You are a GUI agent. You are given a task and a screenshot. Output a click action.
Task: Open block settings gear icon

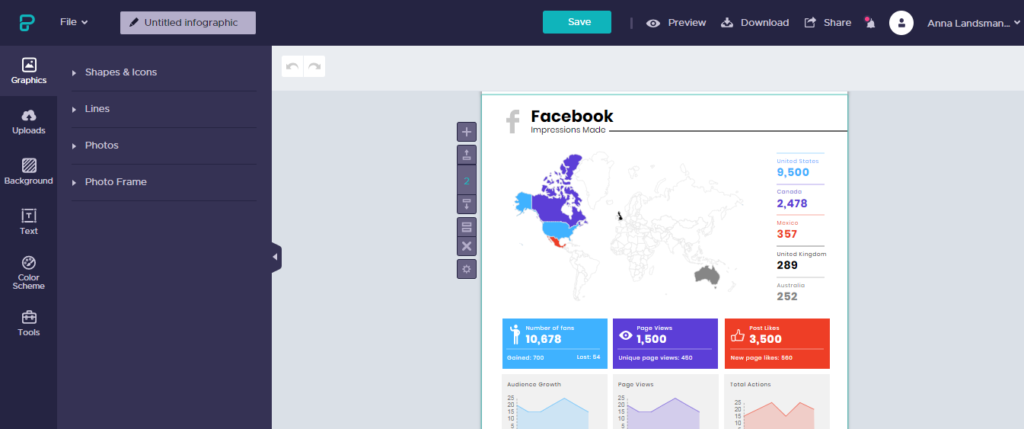466,269
